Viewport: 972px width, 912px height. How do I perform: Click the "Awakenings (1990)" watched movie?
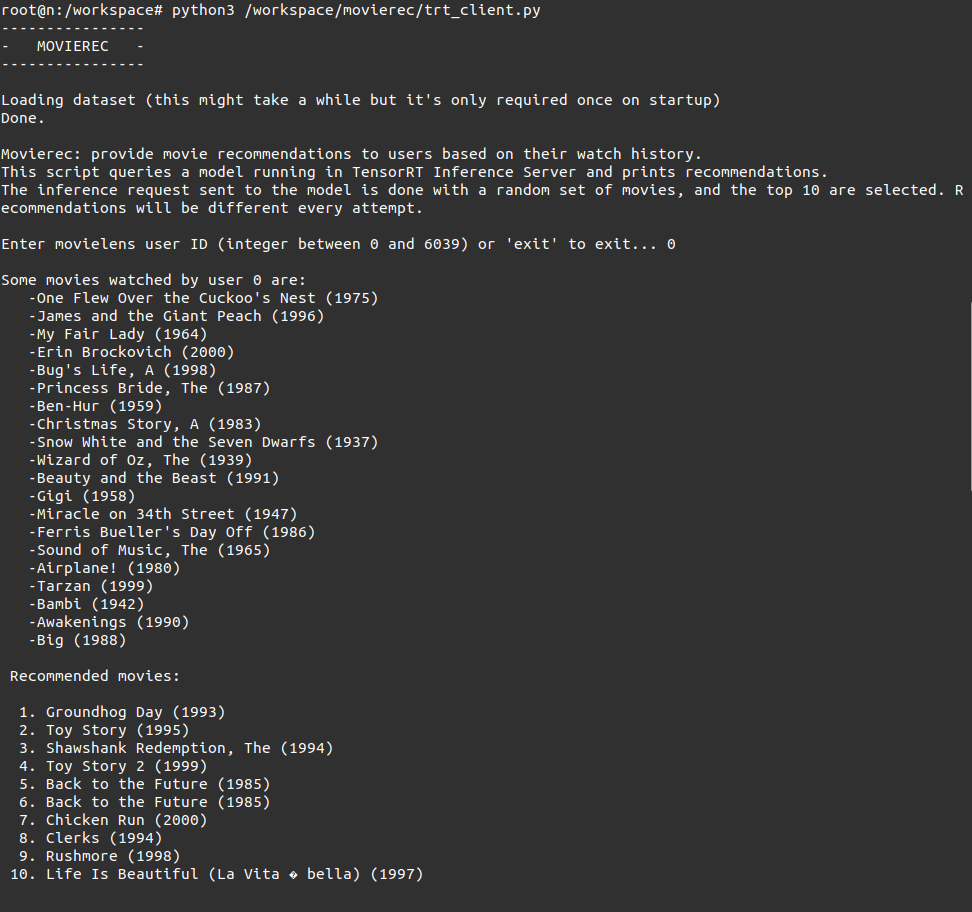(112, 622)
